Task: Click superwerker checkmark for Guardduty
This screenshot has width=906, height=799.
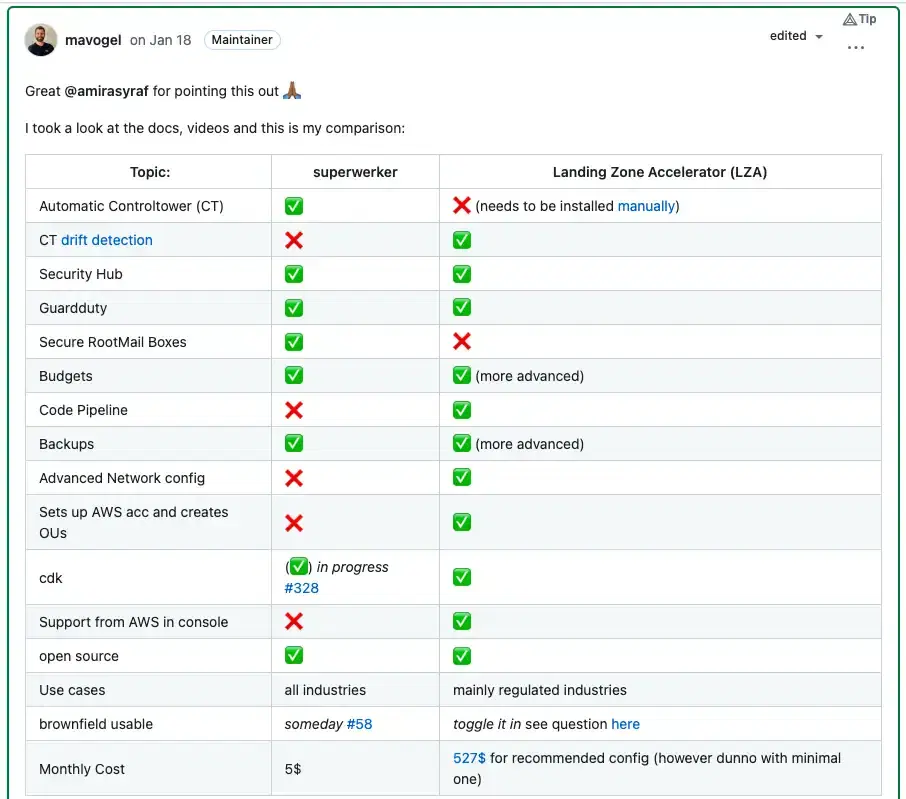Action: point(294,308)
